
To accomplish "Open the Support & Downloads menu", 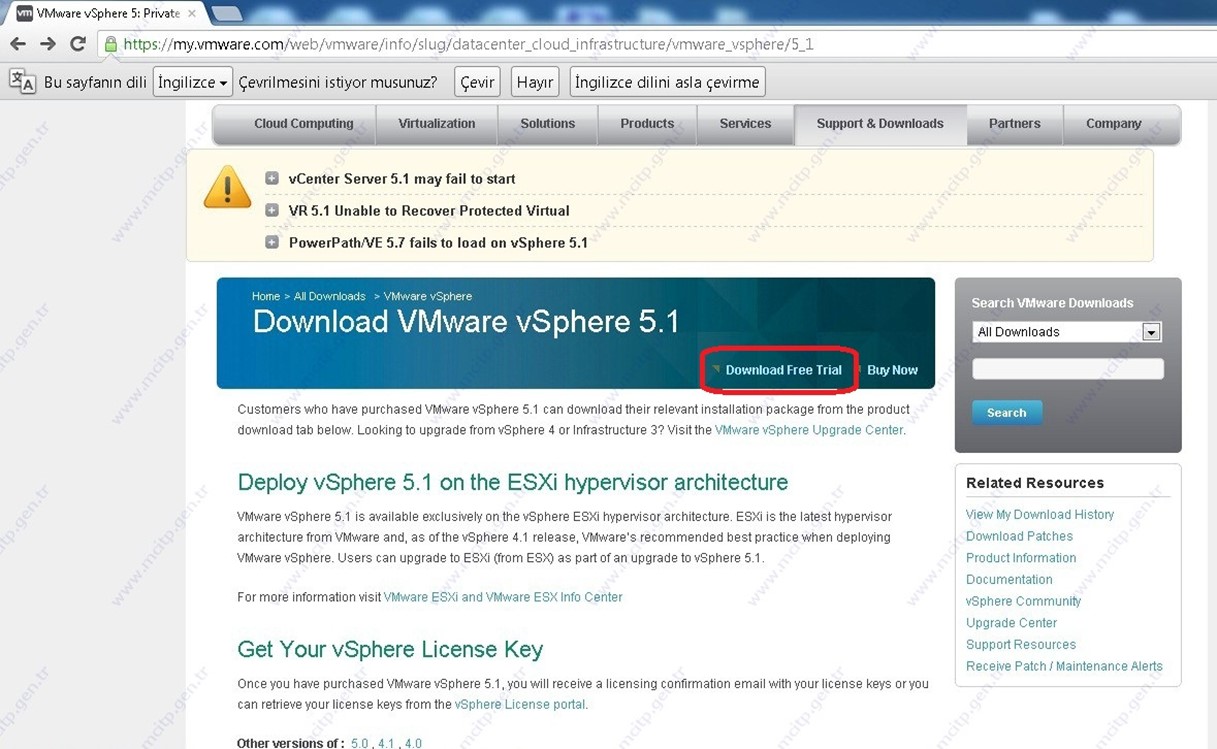I will coord(880,124).
